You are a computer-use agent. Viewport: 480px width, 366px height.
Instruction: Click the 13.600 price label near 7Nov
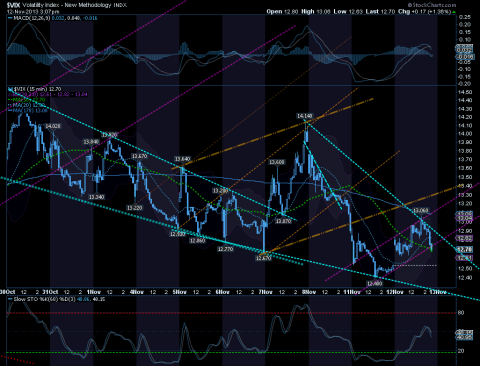tap(277, 162)
